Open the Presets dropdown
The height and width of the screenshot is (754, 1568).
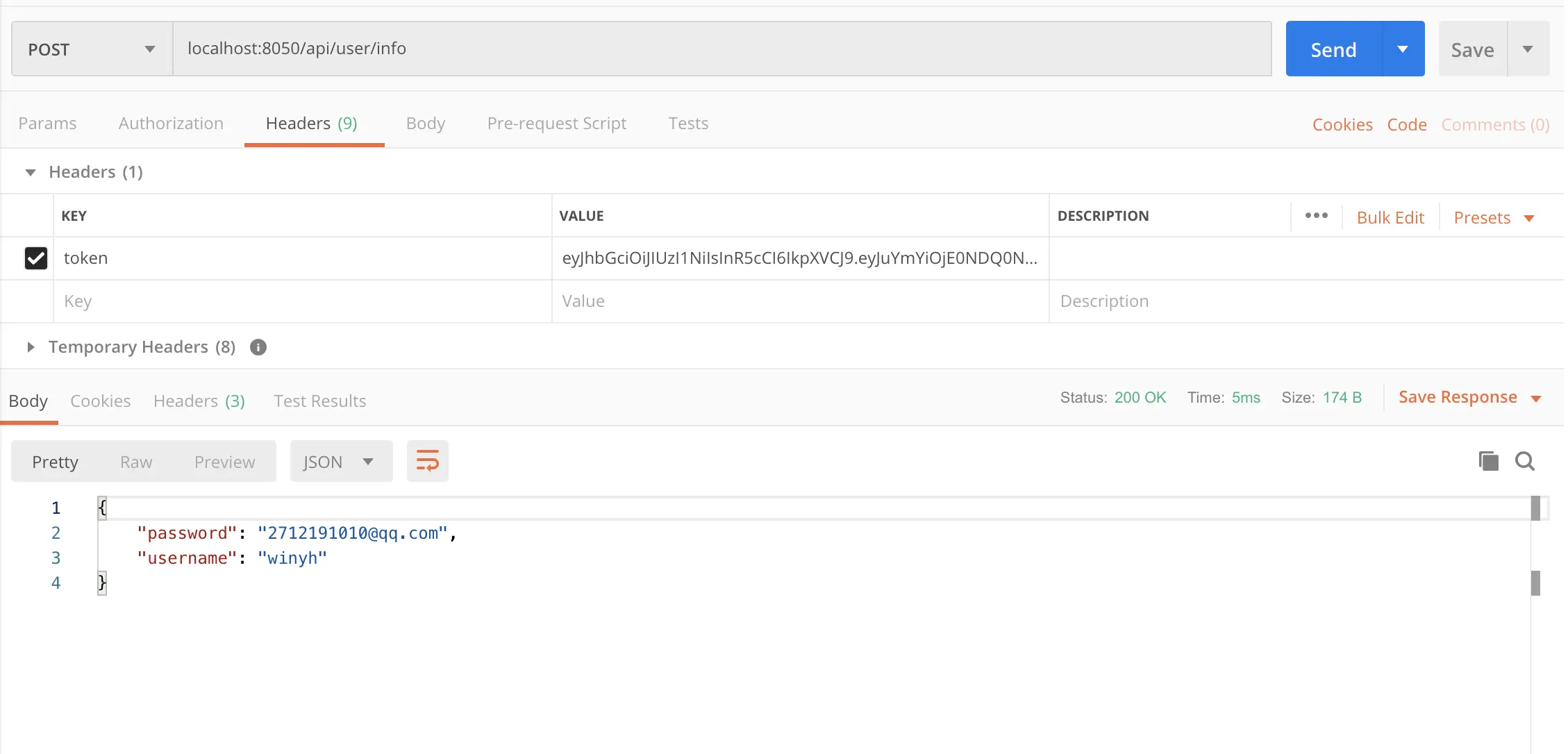[x=1493, y=218]
